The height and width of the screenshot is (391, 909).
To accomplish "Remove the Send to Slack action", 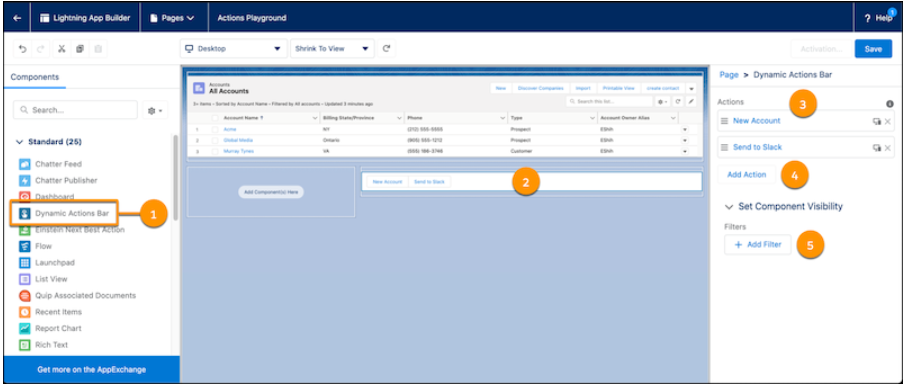I will 888,148.
